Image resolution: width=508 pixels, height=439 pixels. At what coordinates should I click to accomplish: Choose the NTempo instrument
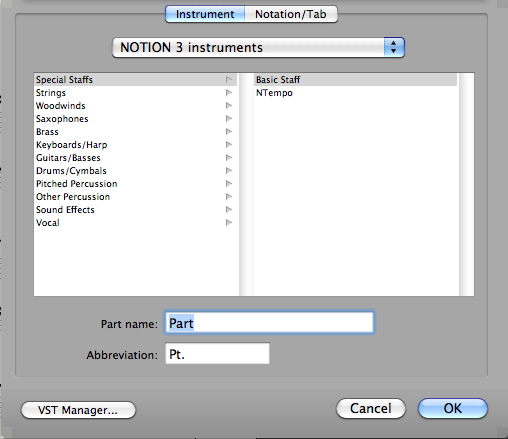click(x=355, y=93)
